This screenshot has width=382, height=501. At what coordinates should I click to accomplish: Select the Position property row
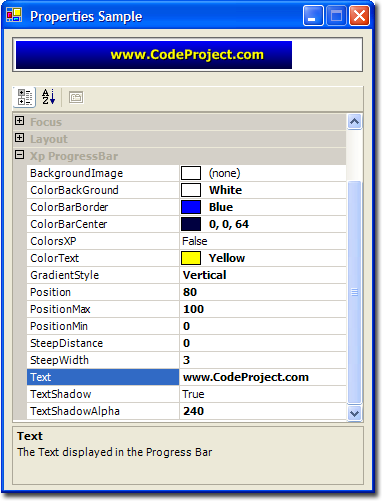[x=186, y=292]
